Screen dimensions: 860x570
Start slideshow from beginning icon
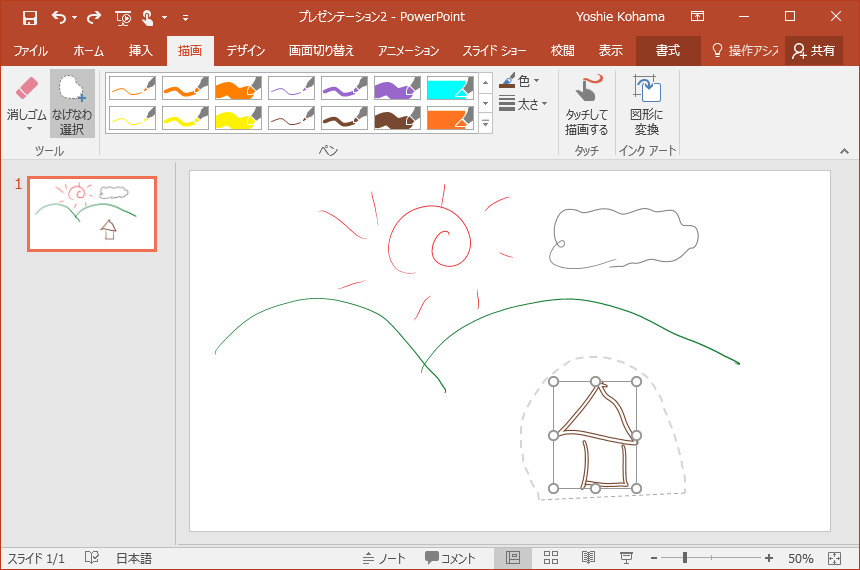pyautogui.click(x=123, y=18)
